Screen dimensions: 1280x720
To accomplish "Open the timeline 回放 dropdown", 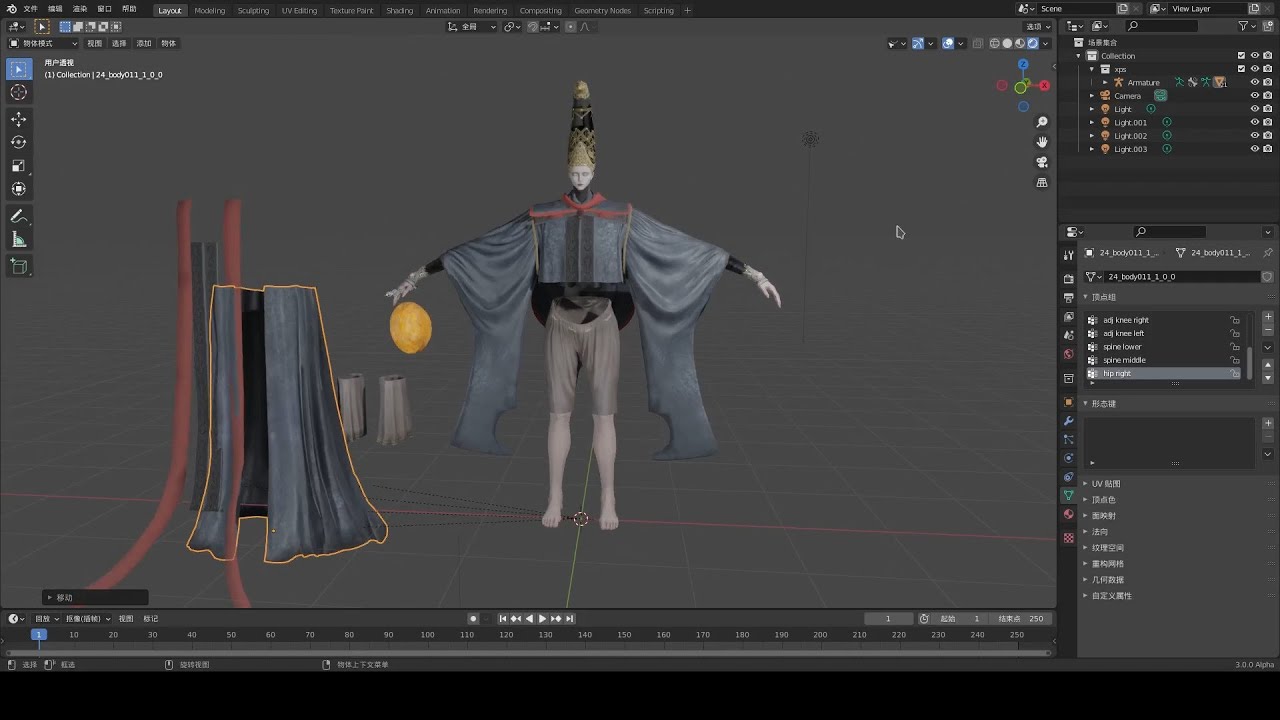I will 46,619.
